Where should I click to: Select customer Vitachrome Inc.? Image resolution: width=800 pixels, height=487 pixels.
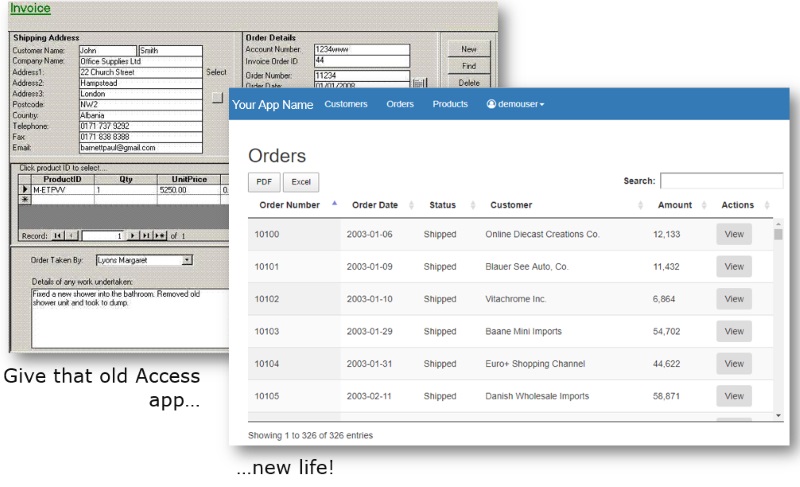click(515, 299)
